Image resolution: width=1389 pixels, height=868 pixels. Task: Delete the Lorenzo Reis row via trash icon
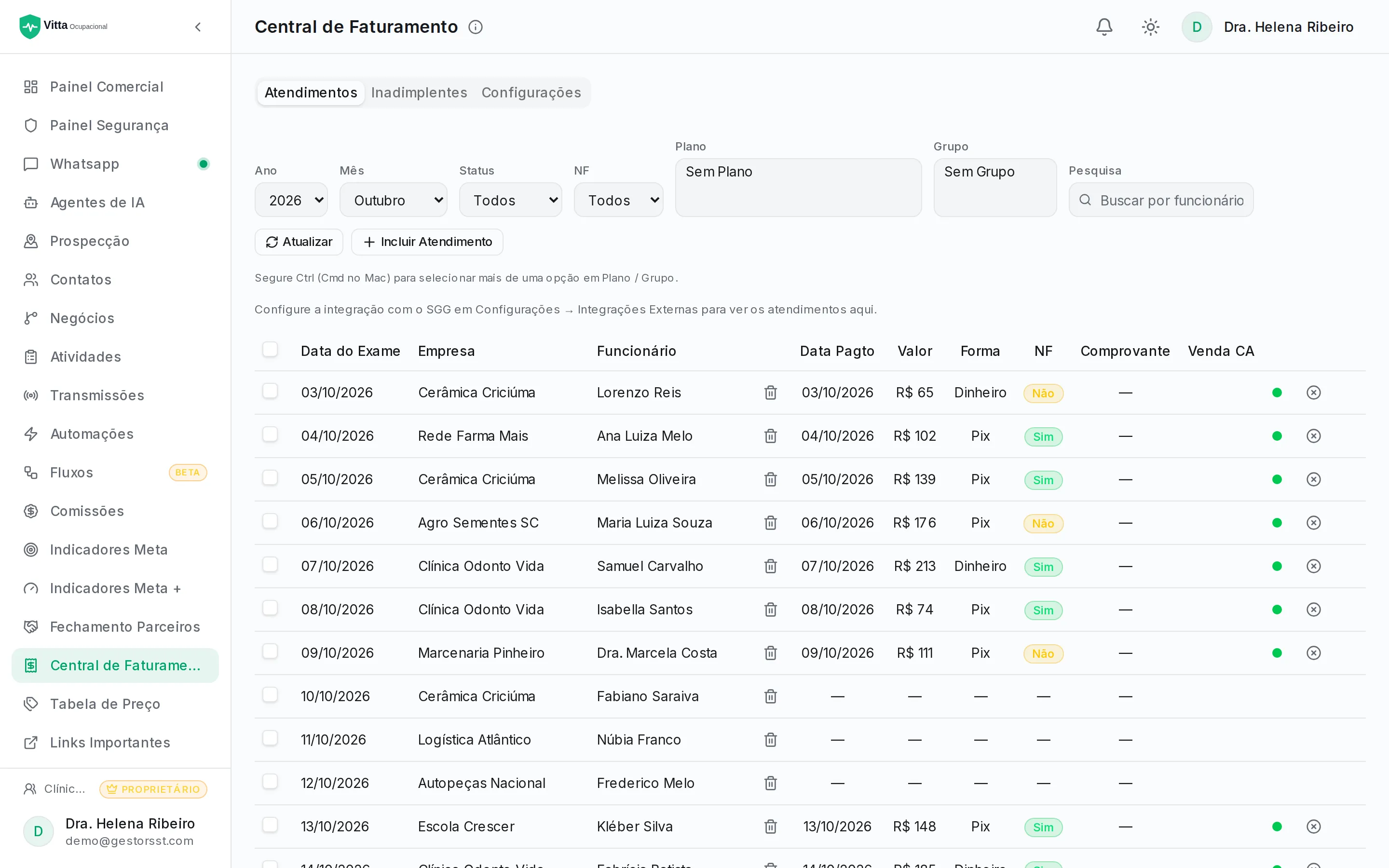tap(770, 393)
